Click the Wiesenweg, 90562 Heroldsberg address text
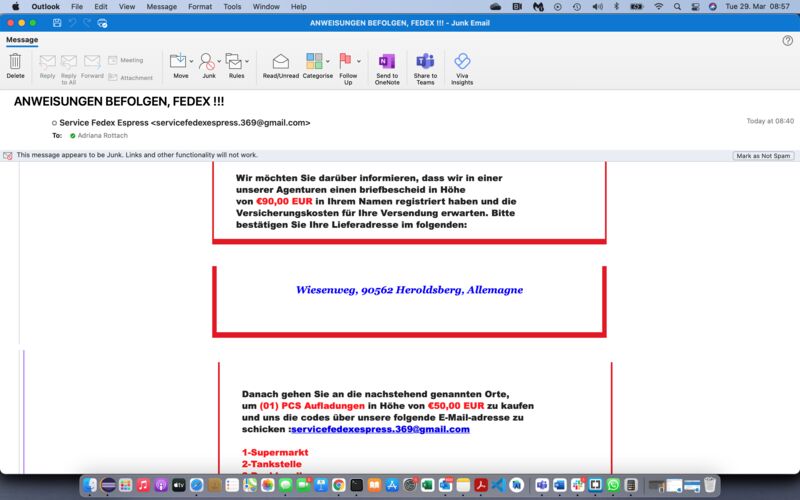 tap(409, 290)
